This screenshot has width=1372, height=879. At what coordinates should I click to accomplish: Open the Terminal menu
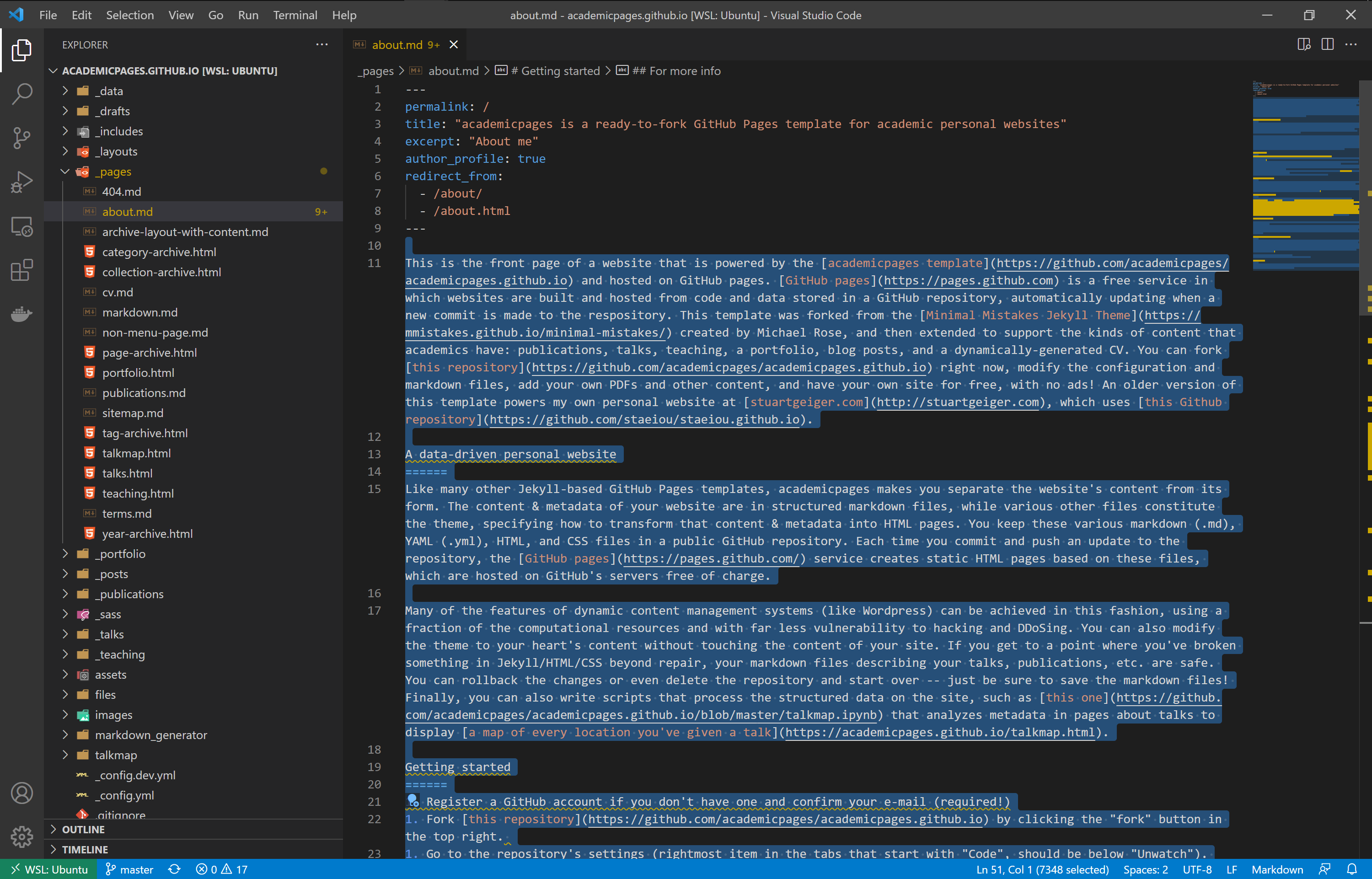pyautogui.click(x=295, y=16)
